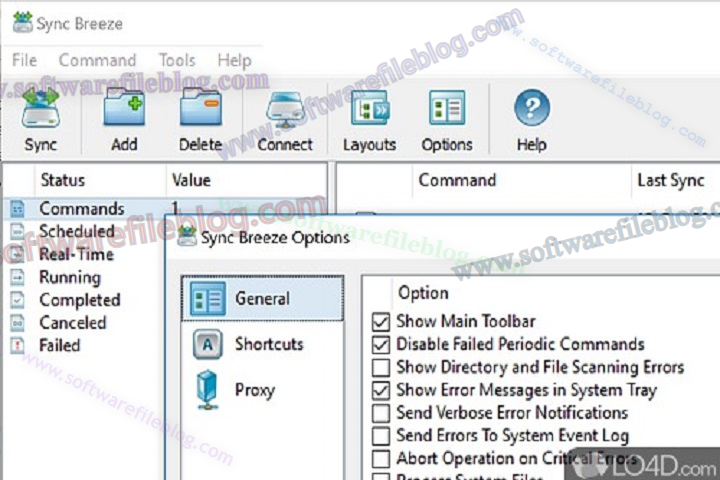720x480 pixels.
Task: Click the icon beside Completed status row
Action: tap(17, 300)
